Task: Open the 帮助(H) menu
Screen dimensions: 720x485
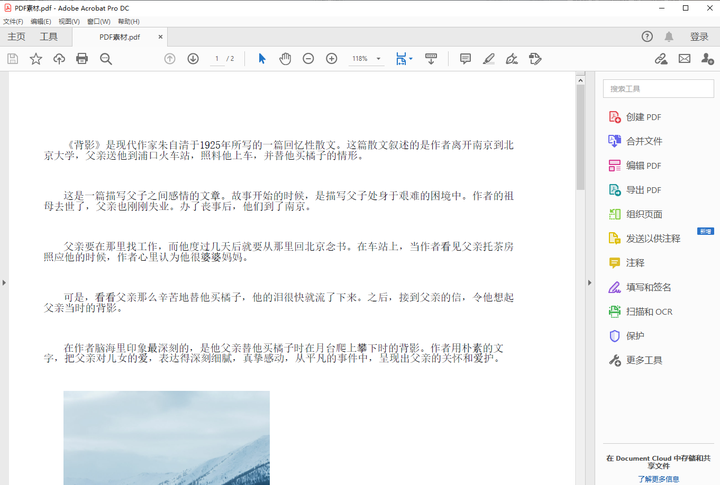Action: click(129, 22)
